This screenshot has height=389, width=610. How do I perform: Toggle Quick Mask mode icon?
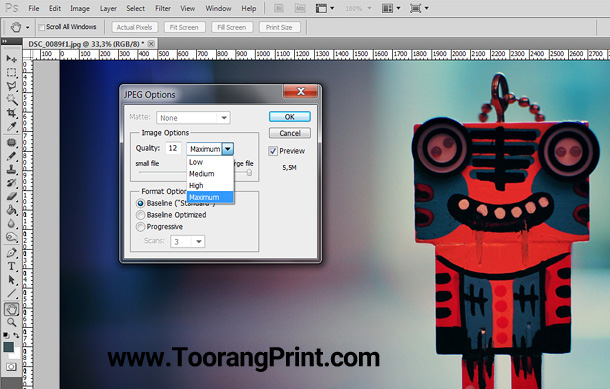tap(11, 367)
